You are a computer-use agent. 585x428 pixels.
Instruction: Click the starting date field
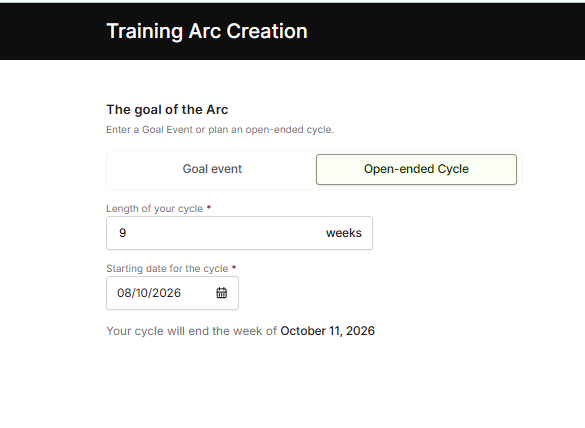point(172,293)
